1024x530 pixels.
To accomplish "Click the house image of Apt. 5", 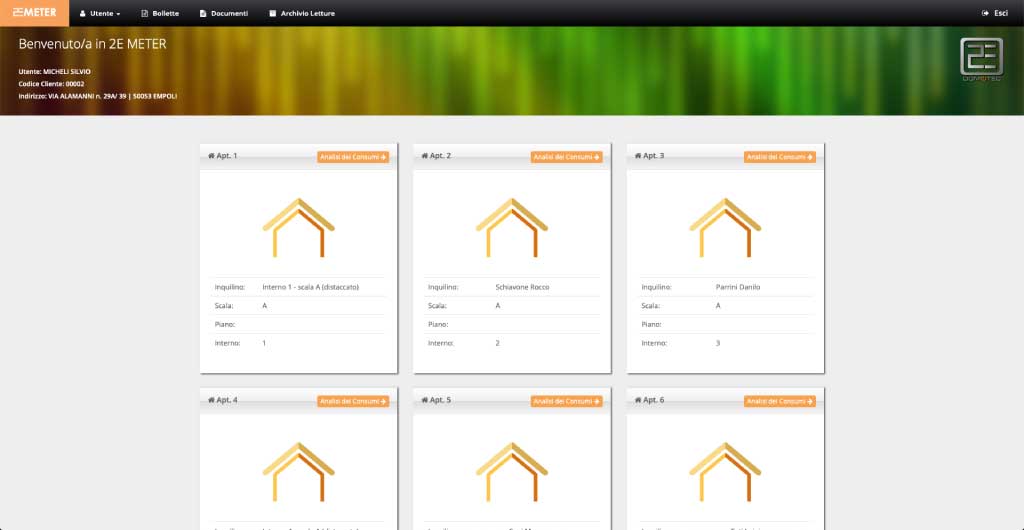I will point(512,471).
